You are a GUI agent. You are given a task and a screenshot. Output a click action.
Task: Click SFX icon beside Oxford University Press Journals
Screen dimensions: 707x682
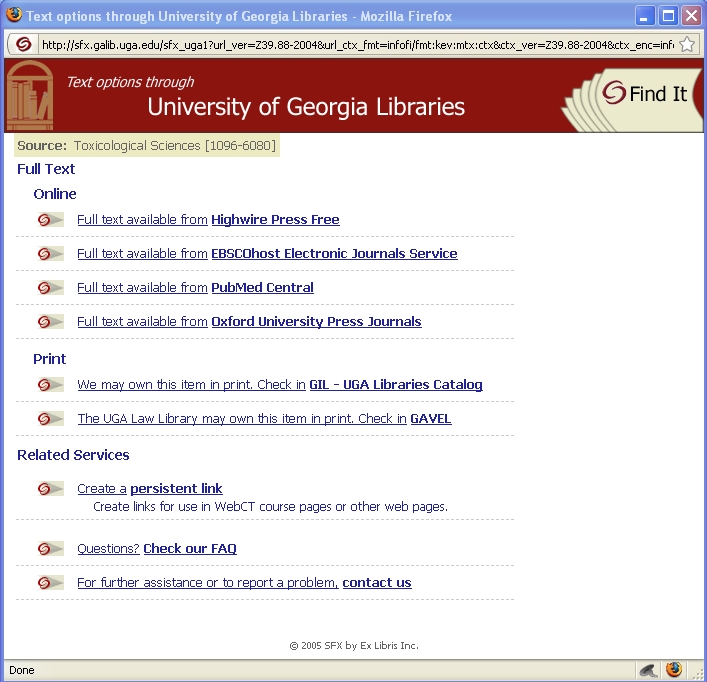coord(50,322)
